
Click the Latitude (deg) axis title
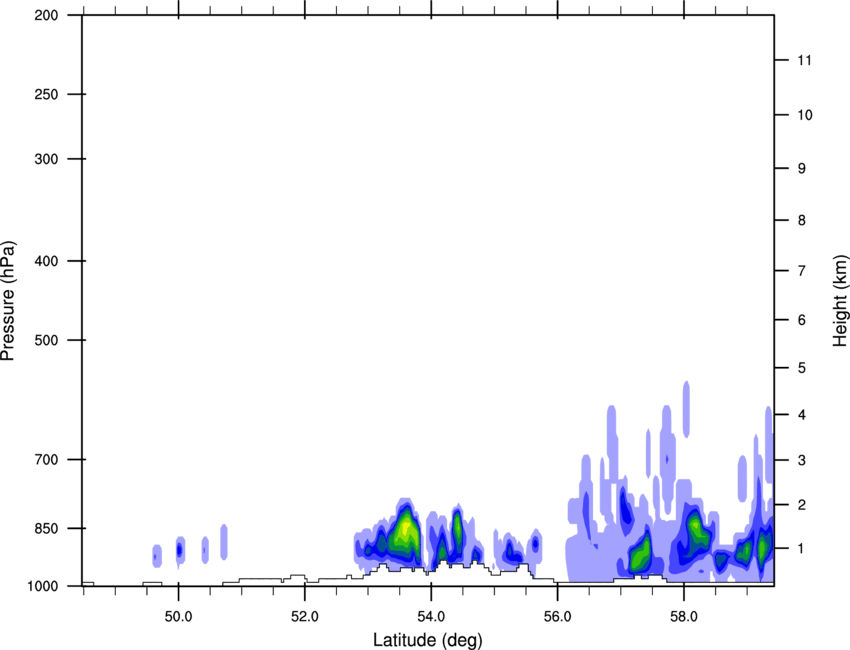coord(428,640)
